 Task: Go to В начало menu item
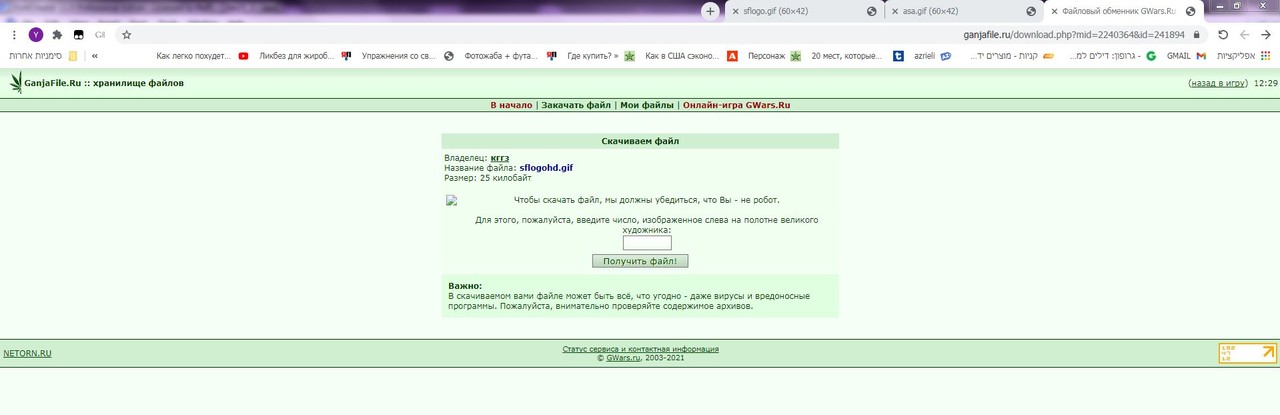click(x=511, y=105)
